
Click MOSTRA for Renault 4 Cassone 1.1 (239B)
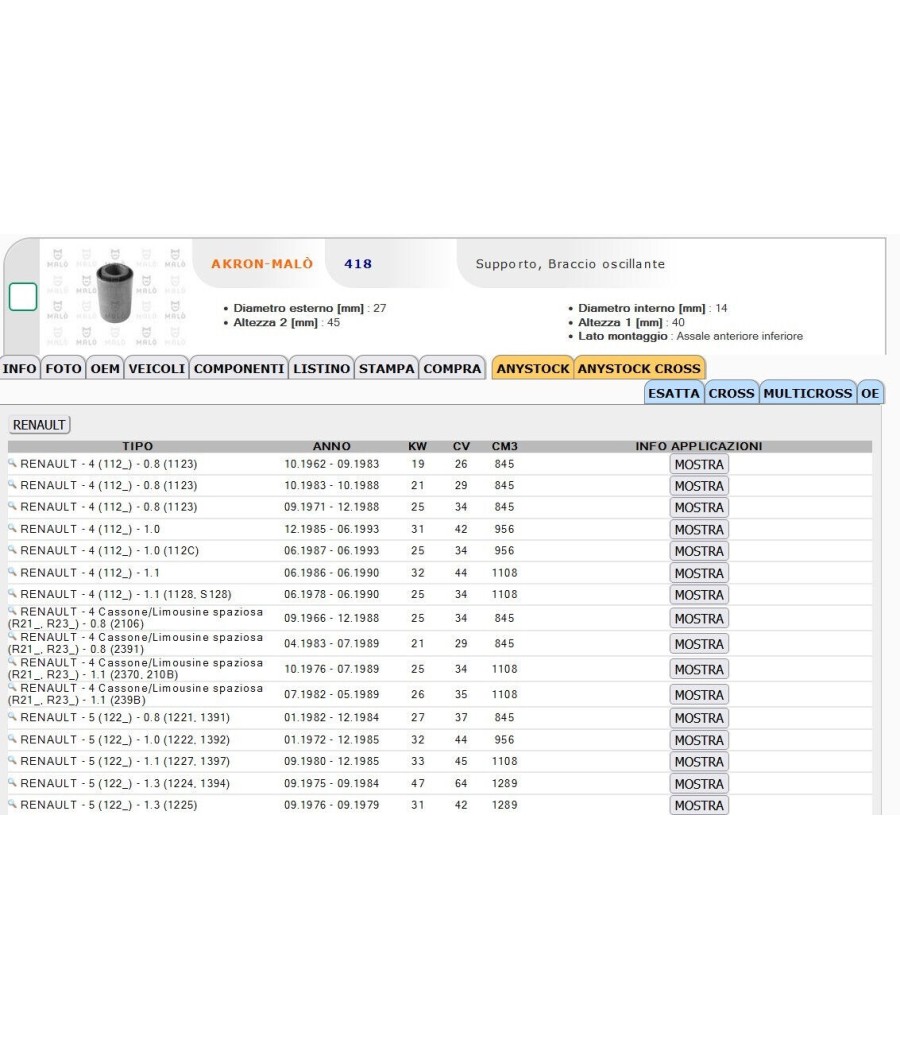[699, 694]
